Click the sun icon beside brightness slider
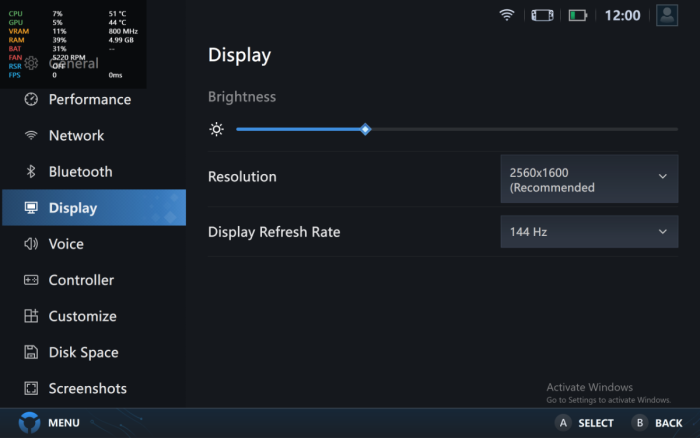The height and width of the screenshot is (438, 700). coord(216,129)
